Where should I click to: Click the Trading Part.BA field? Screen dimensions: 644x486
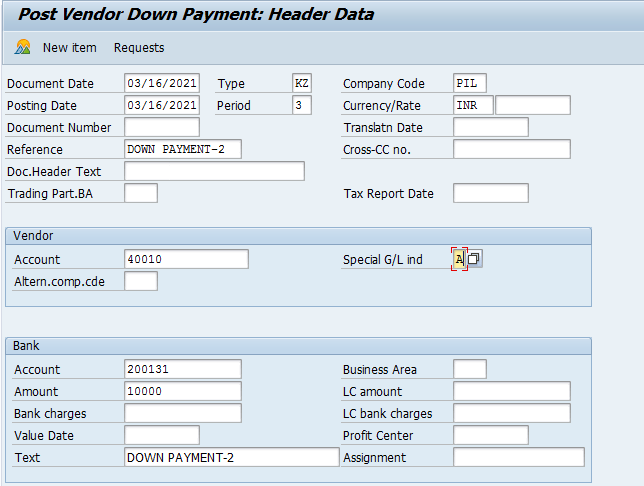141,193
